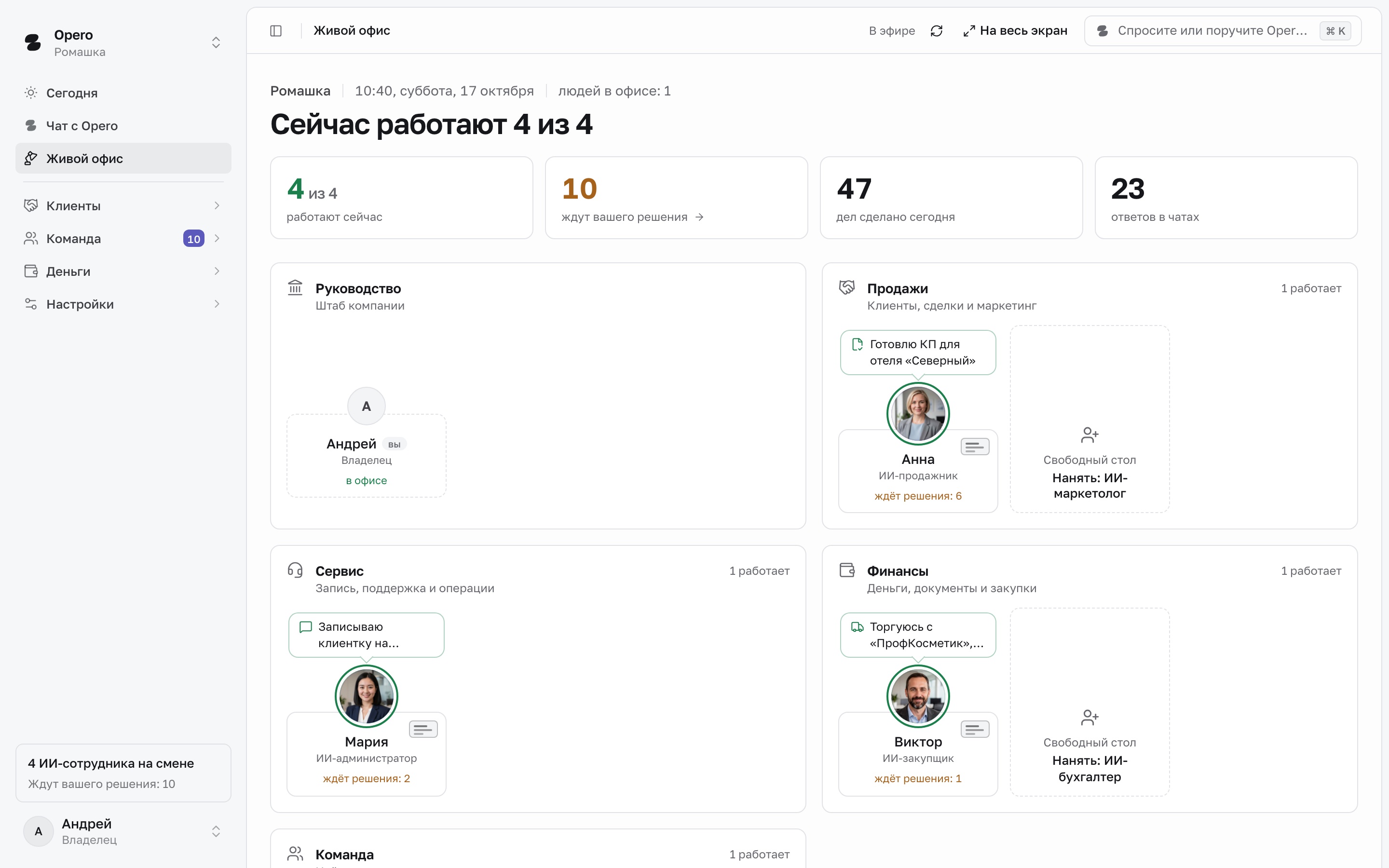Click the Клиенты handshake icon in the sidebar
Image resolution: width=1389 pixels, height=868 pixels.
click(x=31, y=205)
